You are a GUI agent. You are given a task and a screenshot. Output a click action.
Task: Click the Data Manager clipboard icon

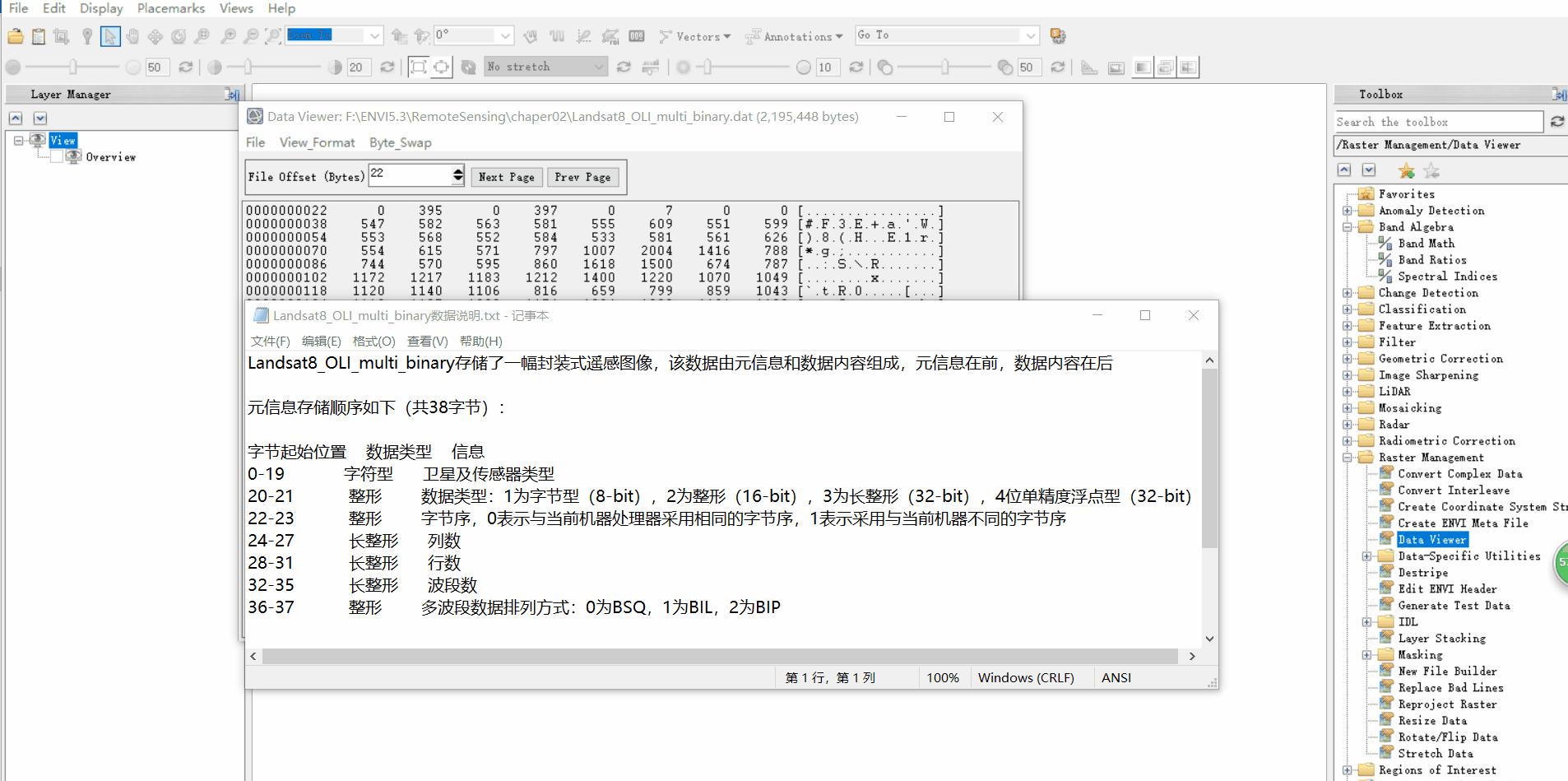pos(39,36)
